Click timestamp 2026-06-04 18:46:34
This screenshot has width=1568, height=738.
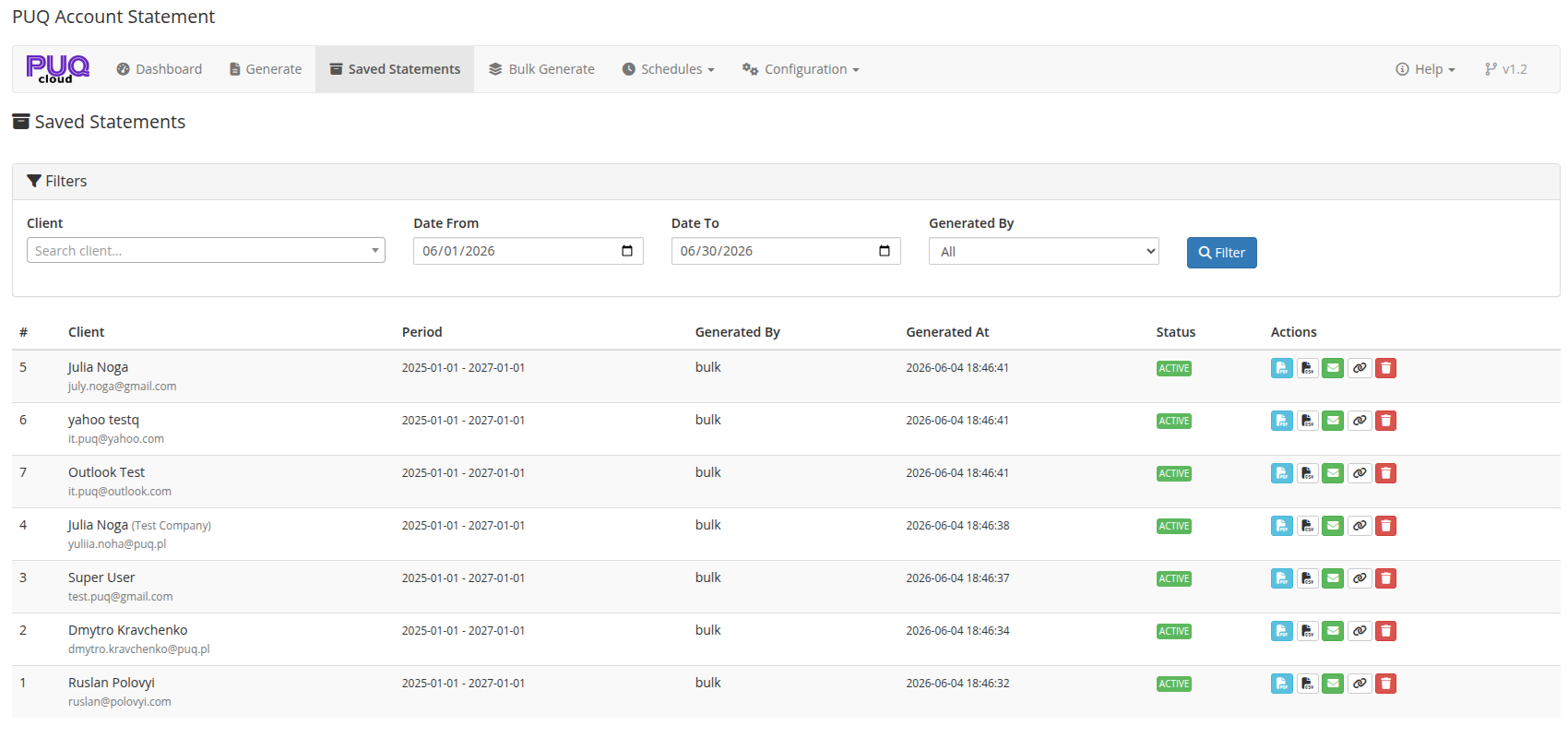point(957,631)
